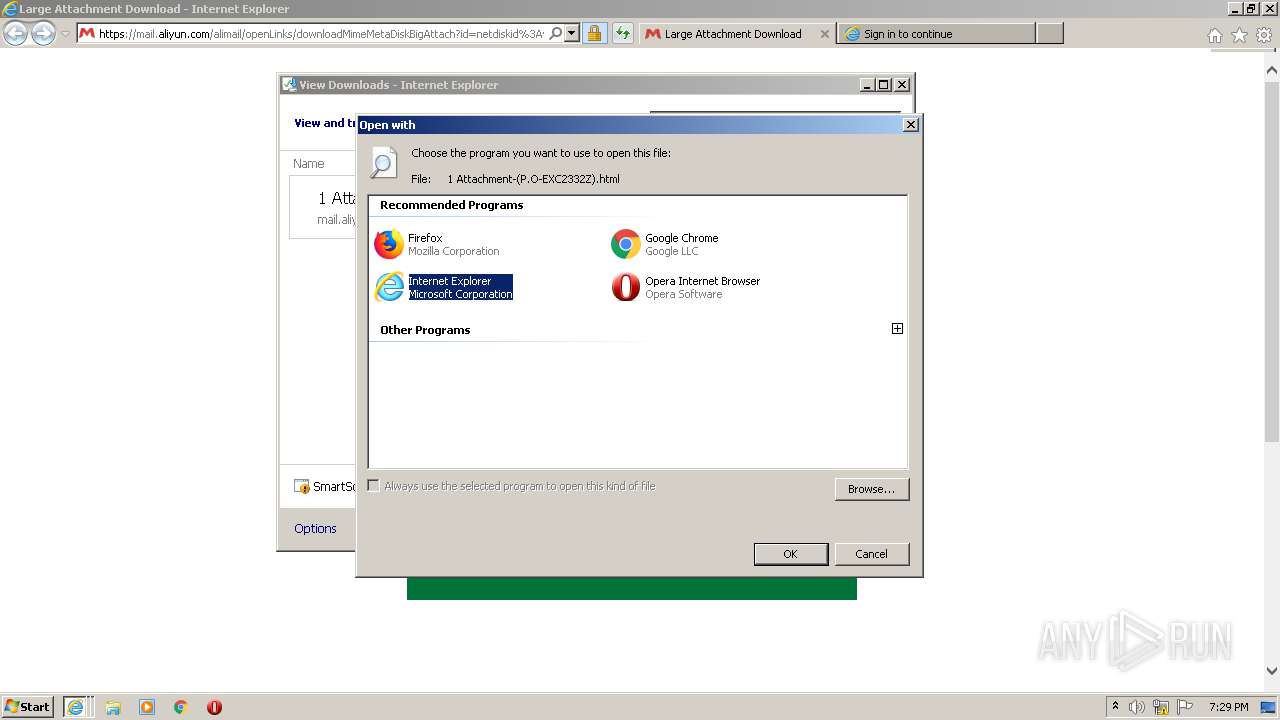
Task: Open Windows Explorer folder taskbar icon
Action: (x=113, y=707)
